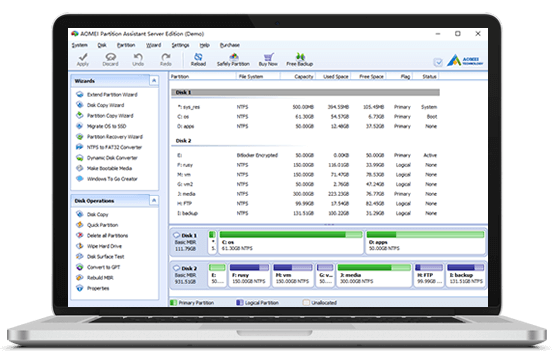
Task: Open the Dynamic Disk Converter
Action: click(x=107, y=158)
